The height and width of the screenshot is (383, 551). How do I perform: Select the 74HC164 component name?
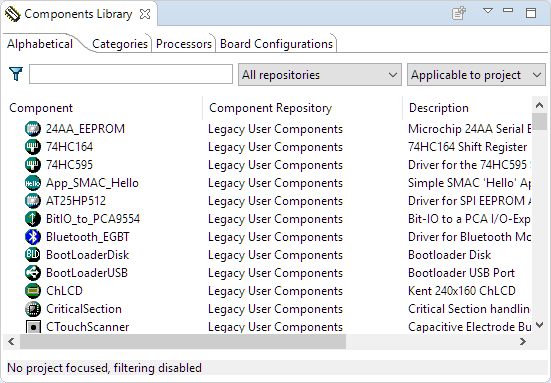click(70, 147)
